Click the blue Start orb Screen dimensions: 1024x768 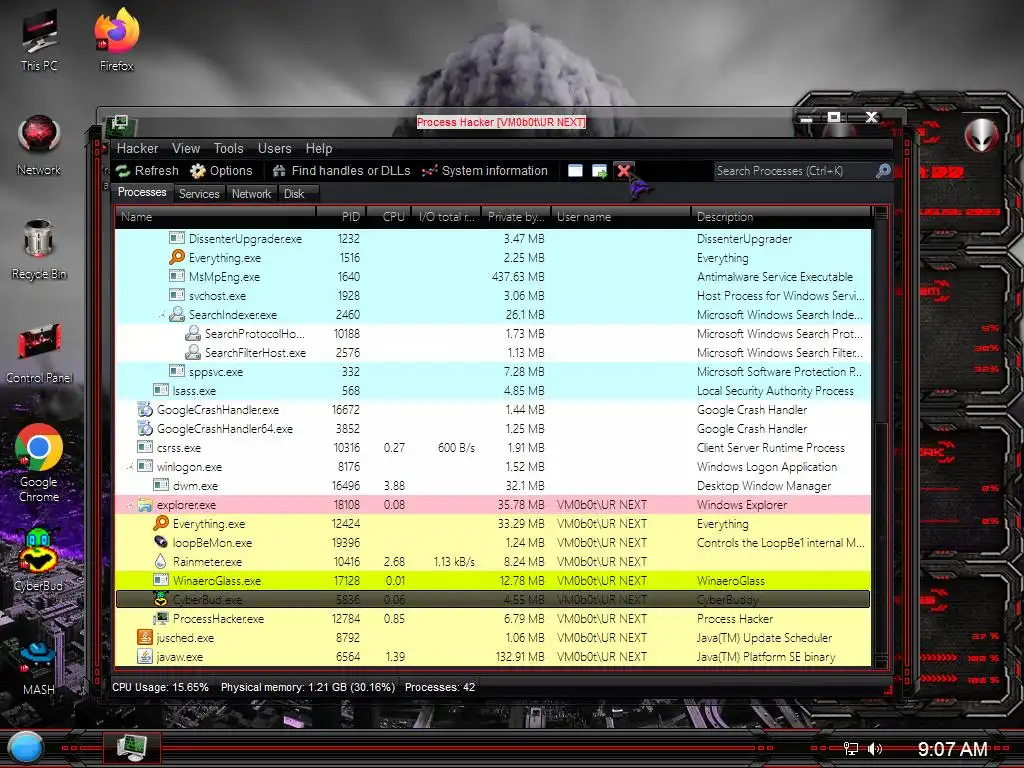click(x=26, y=748)
